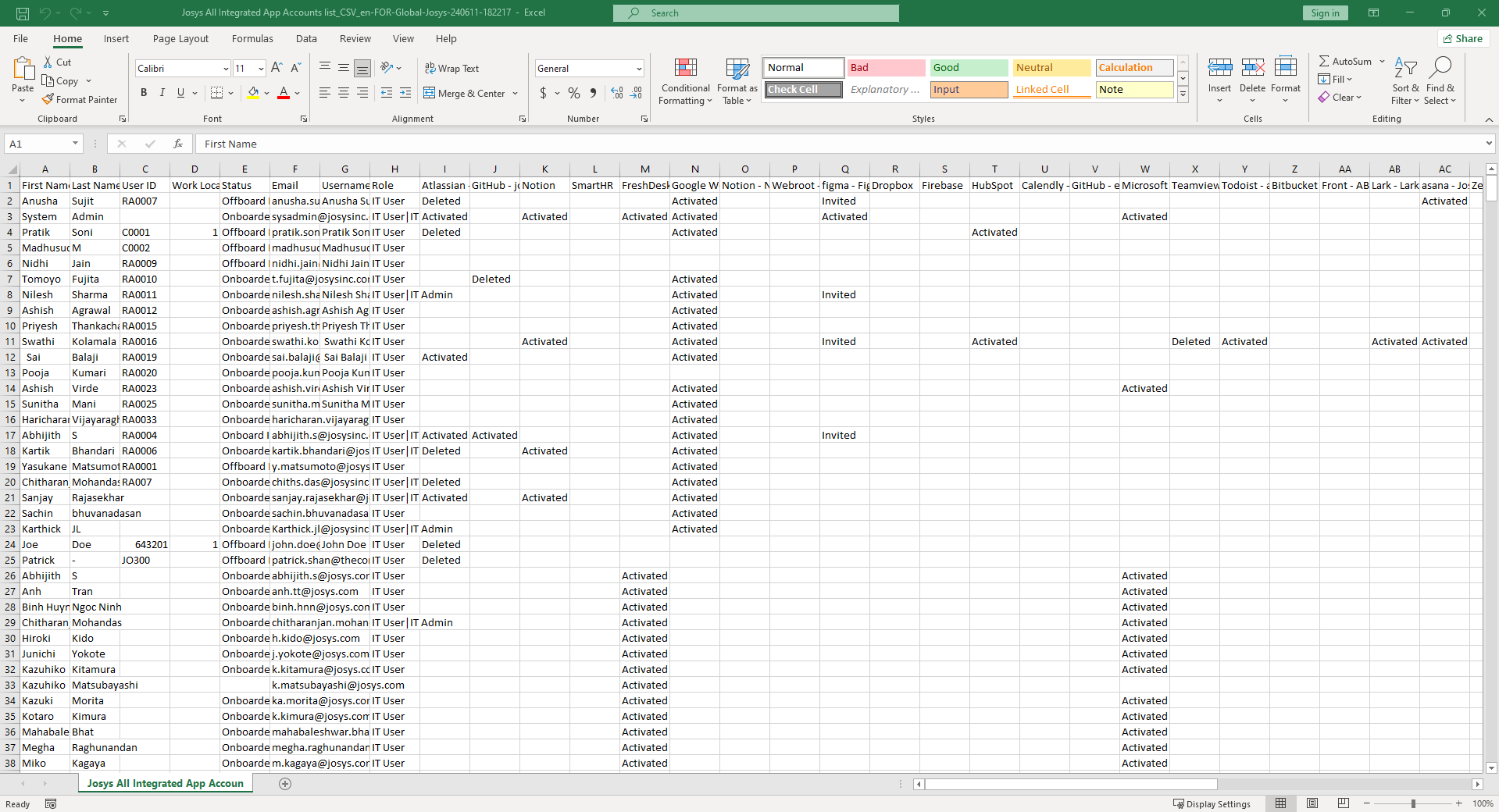Click the Accounting dollar format icon
Viewport: 1499px width, 812px height.
[x=544, y=93]
